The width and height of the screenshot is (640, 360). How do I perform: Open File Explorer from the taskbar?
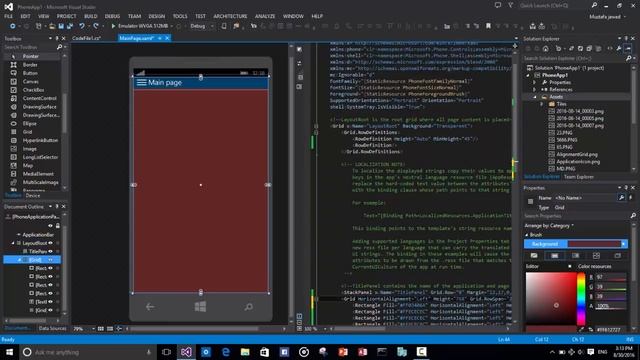click(x=245, y=352)
